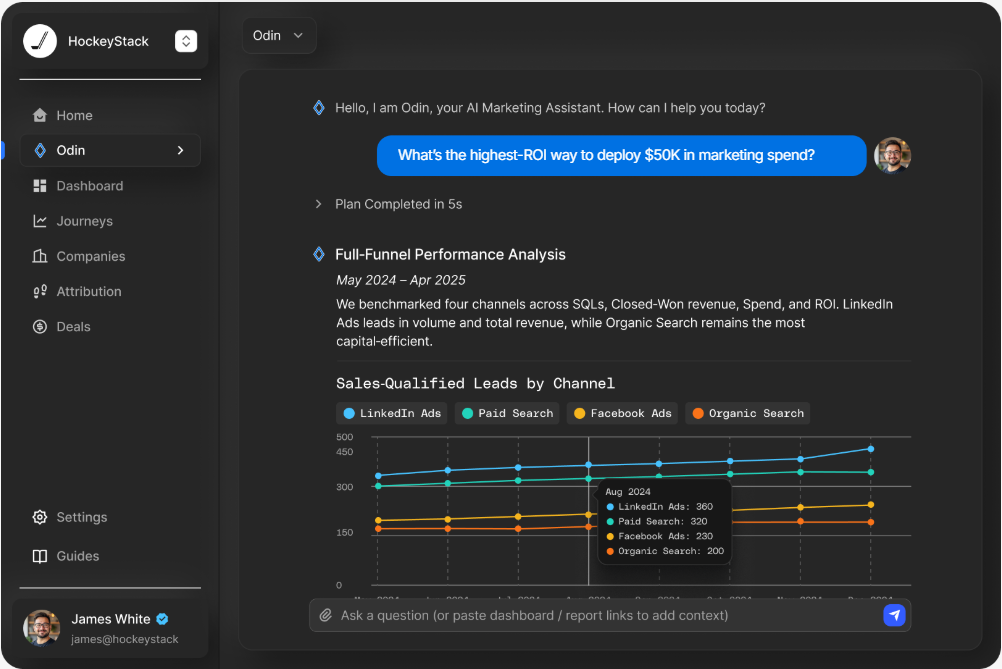Click the Settings gear icon
The image size is (1002, 669).
(40, 517)
